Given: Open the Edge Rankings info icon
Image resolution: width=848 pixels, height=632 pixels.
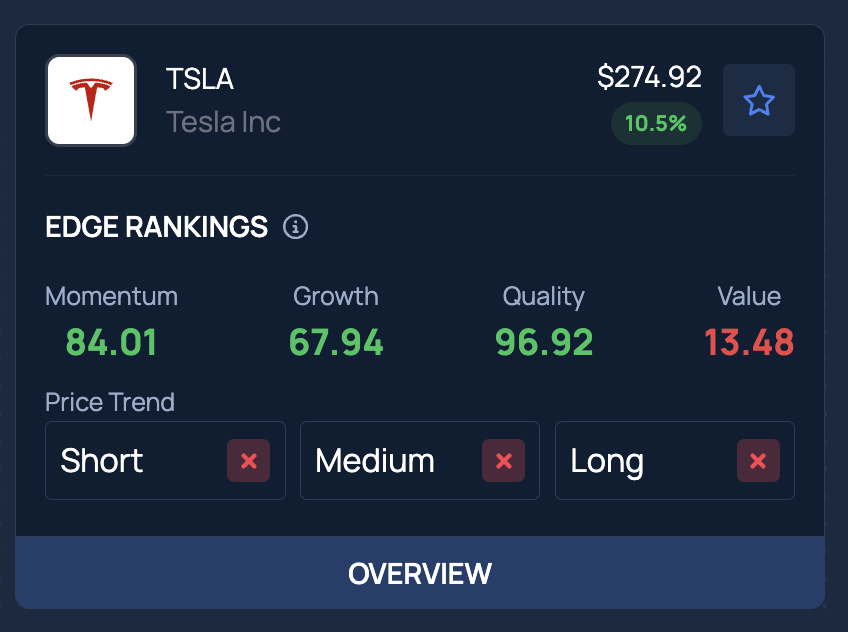Looking at the screenshot, I should point(295,227).
